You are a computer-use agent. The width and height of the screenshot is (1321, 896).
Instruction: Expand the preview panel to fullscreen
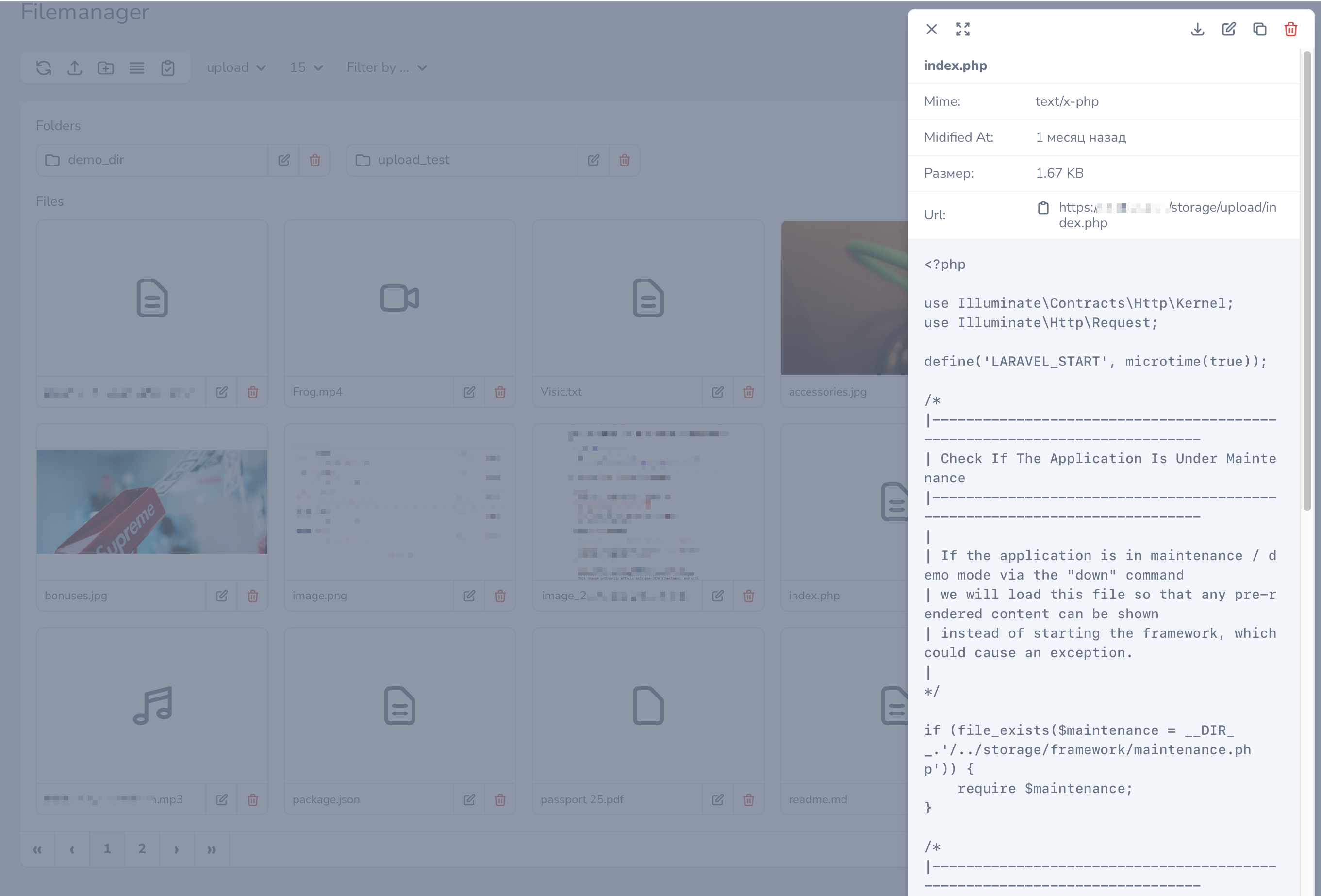(962, 29)
